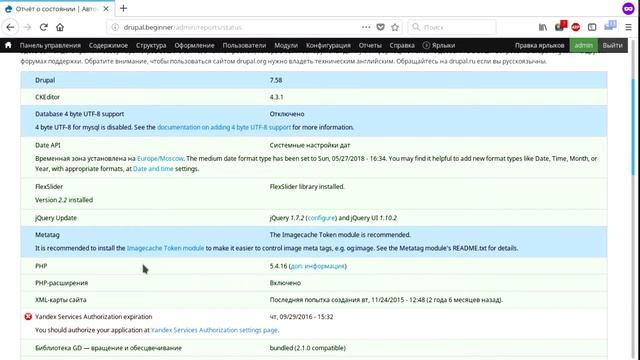The image size is (640, 360).
Task: Toggle the sidebar view icon
Action: click(x=592, y=27)
